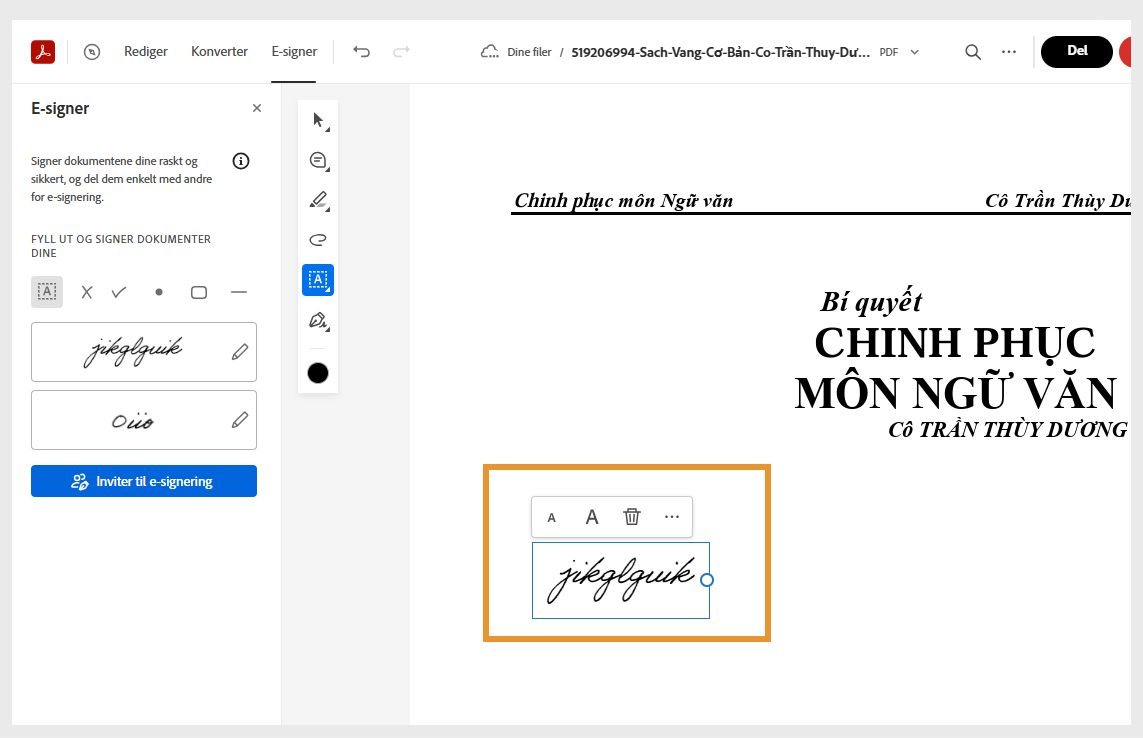The image size is (1143, 738).
Task: Open the Konverter menu
Action: point(219,52)
